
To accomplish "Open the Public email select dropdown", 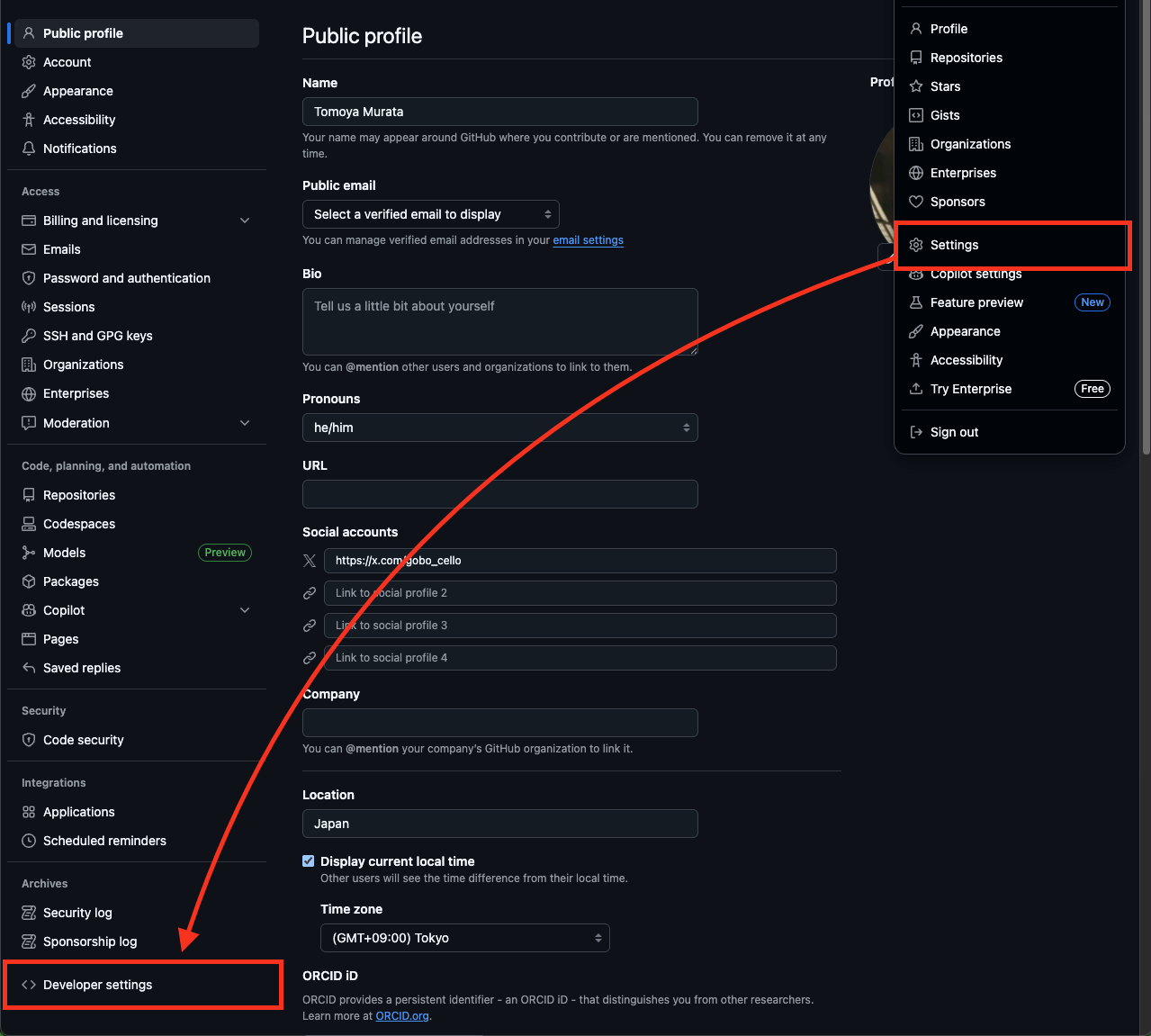I will click(x=431, y=214).
